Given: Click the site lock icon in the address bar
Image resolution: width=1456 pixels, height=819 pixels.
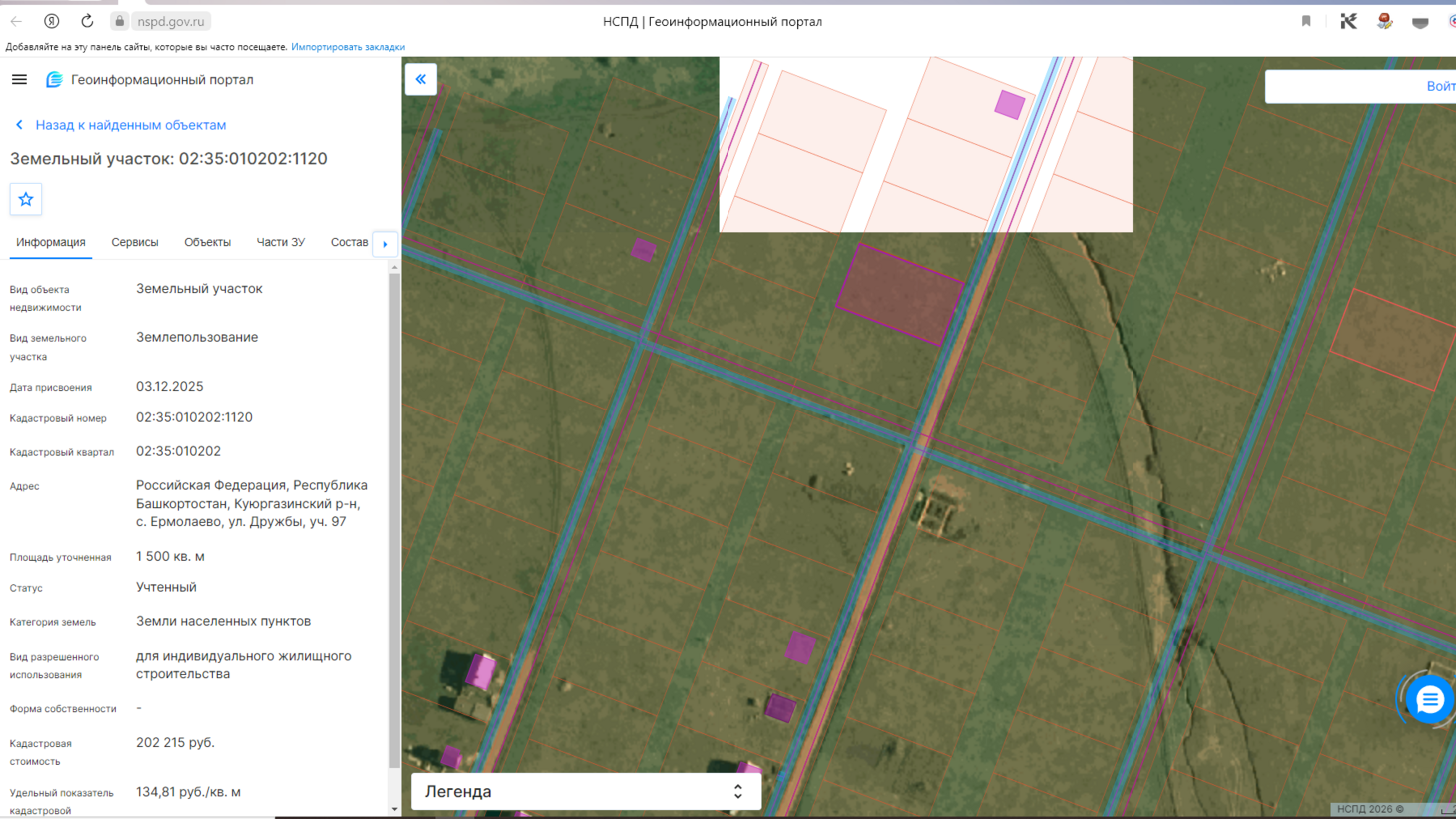Looking at the screenshot, I should (x=119, y=21).
